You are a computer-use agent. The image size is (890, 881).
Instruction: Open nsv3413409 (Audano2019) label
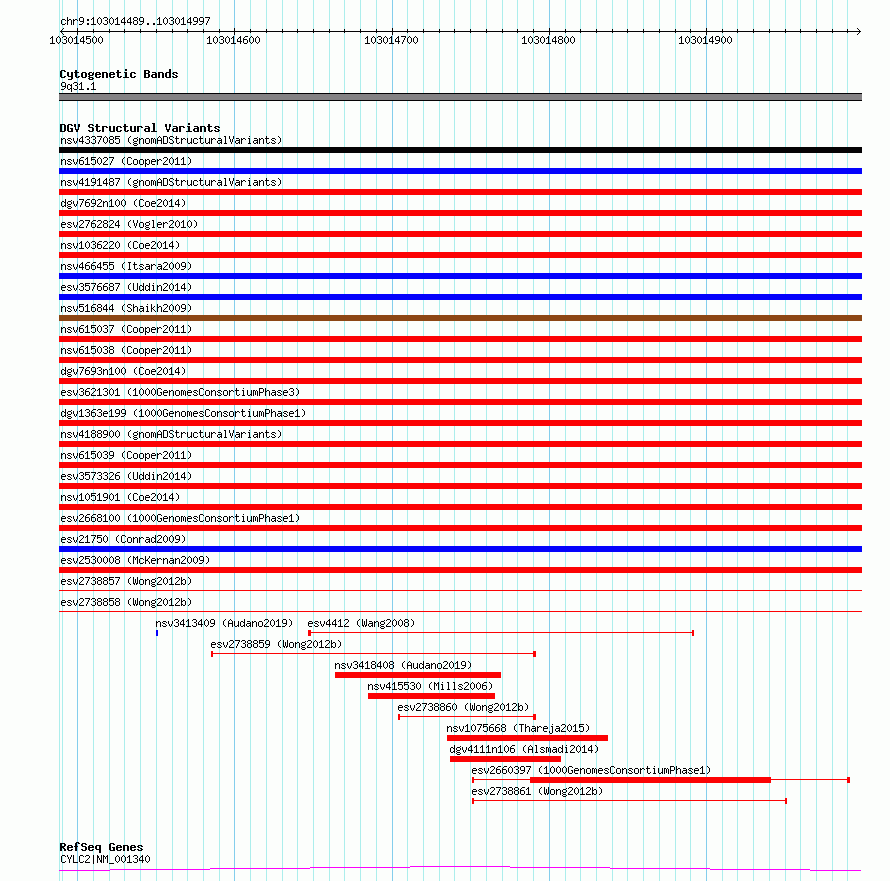tap(224, 623)
